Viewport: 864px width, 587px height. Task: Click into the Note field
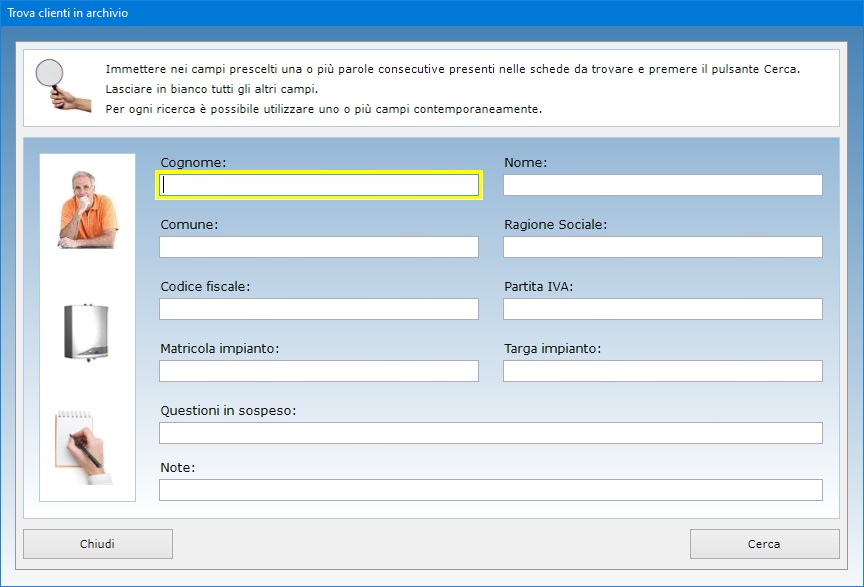click(491, 490)
